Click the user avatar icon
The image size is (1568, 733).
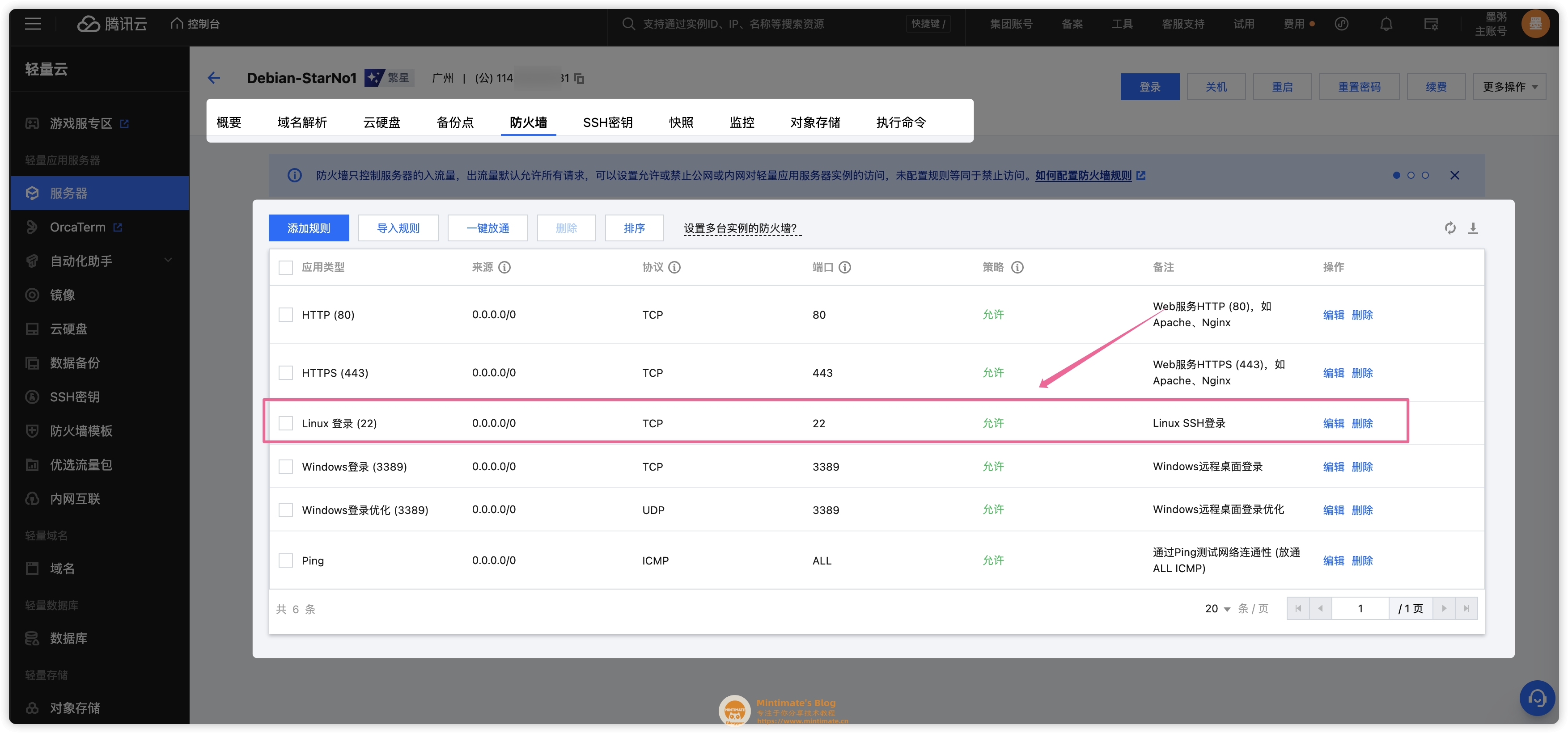(1534, 24)
